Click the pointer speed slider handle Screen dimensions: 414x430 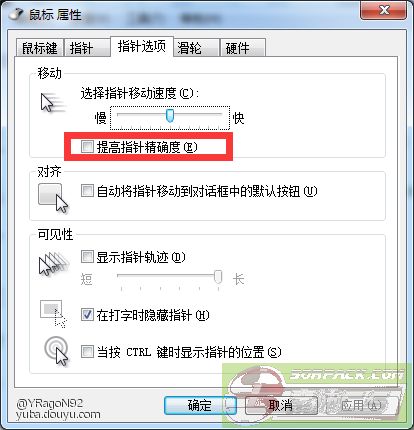[x=170, y=115]
